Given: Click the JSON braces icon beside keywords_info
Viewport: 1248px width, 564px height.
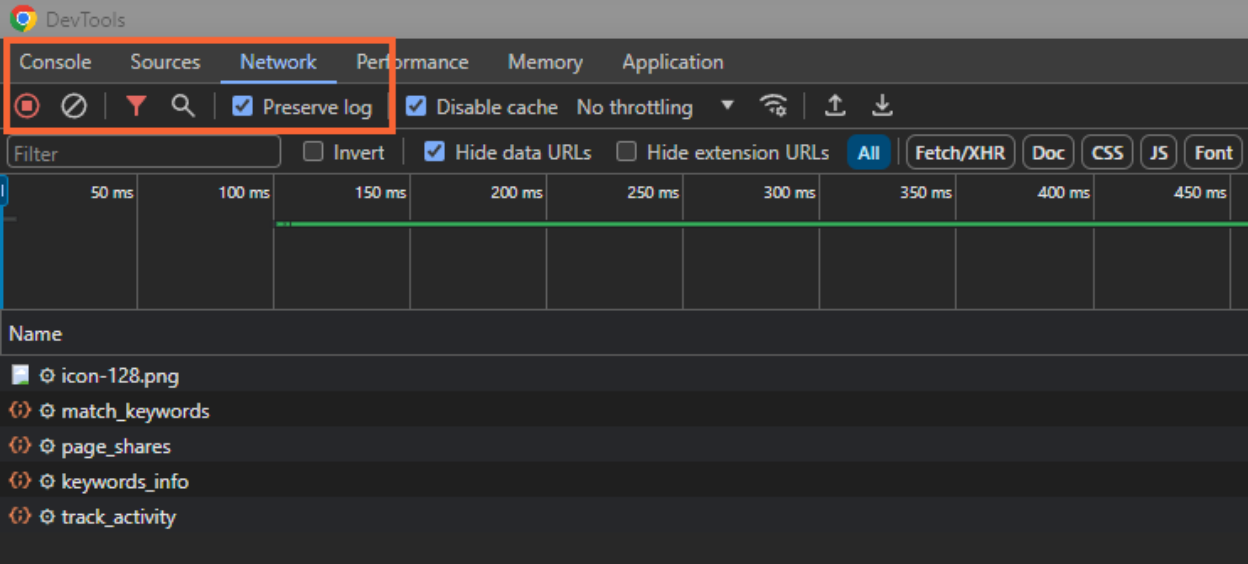Looking at the screenshot, I should click(x=19, y=480).
